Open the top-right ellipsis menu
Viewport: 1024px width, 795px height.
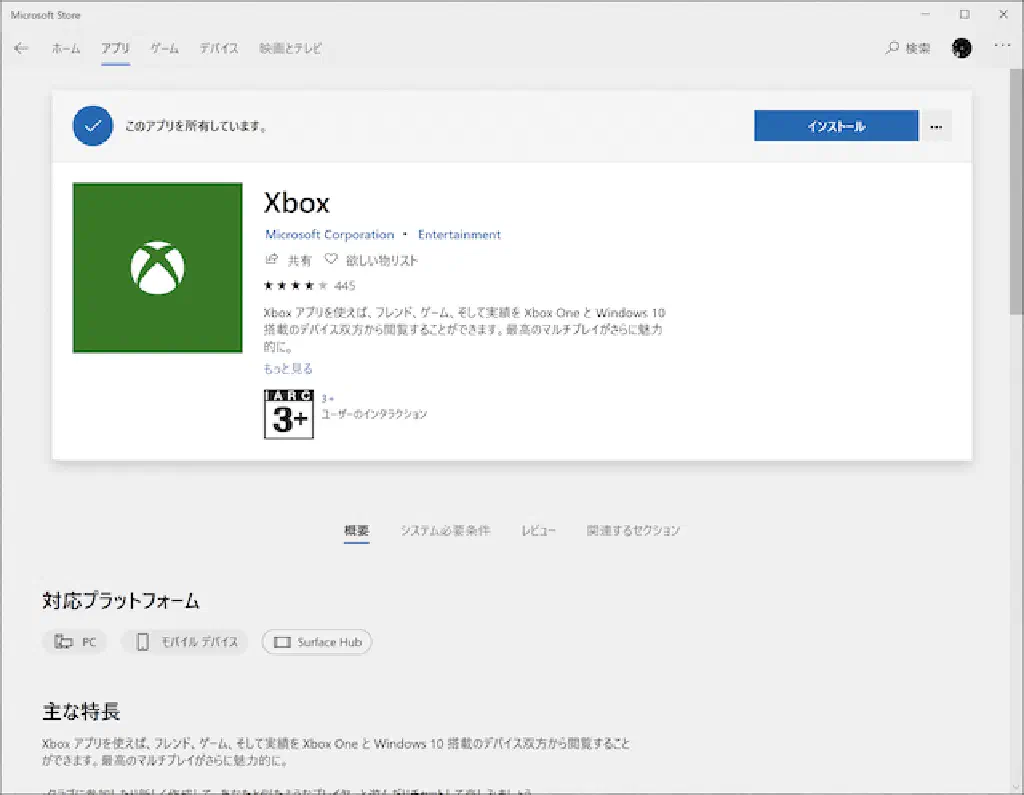pos(1002,47)
